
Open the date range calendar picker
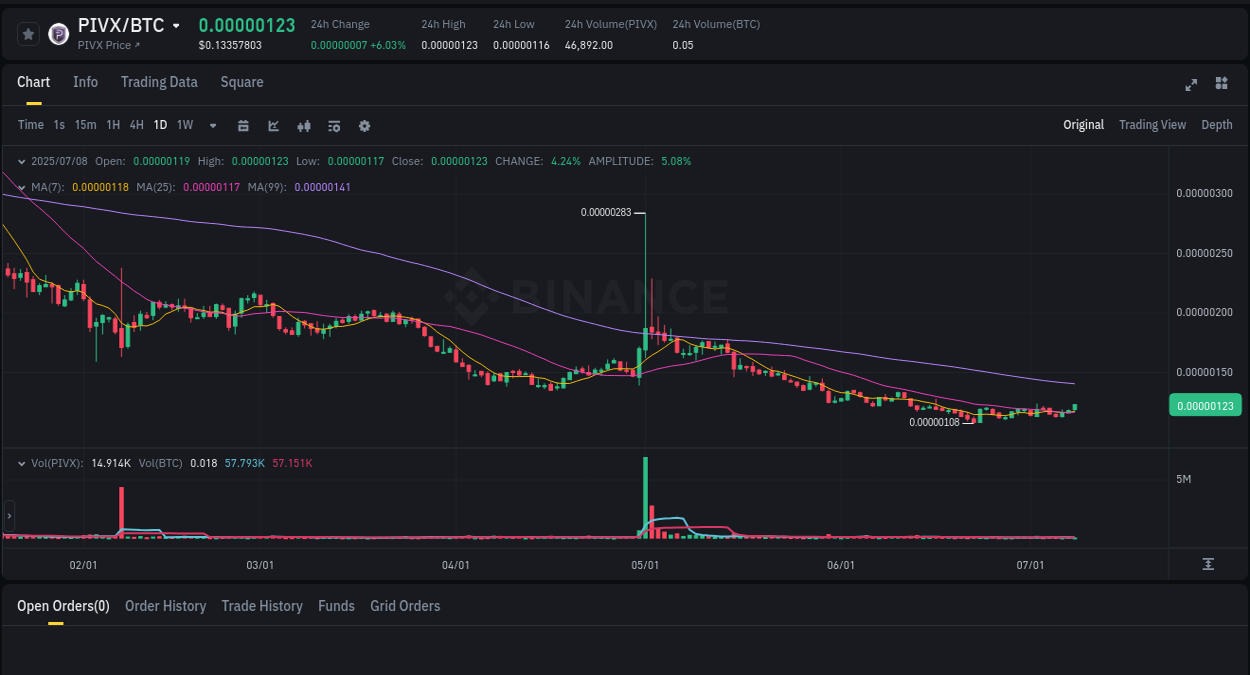pyautogui.click(x=243, y=125)
